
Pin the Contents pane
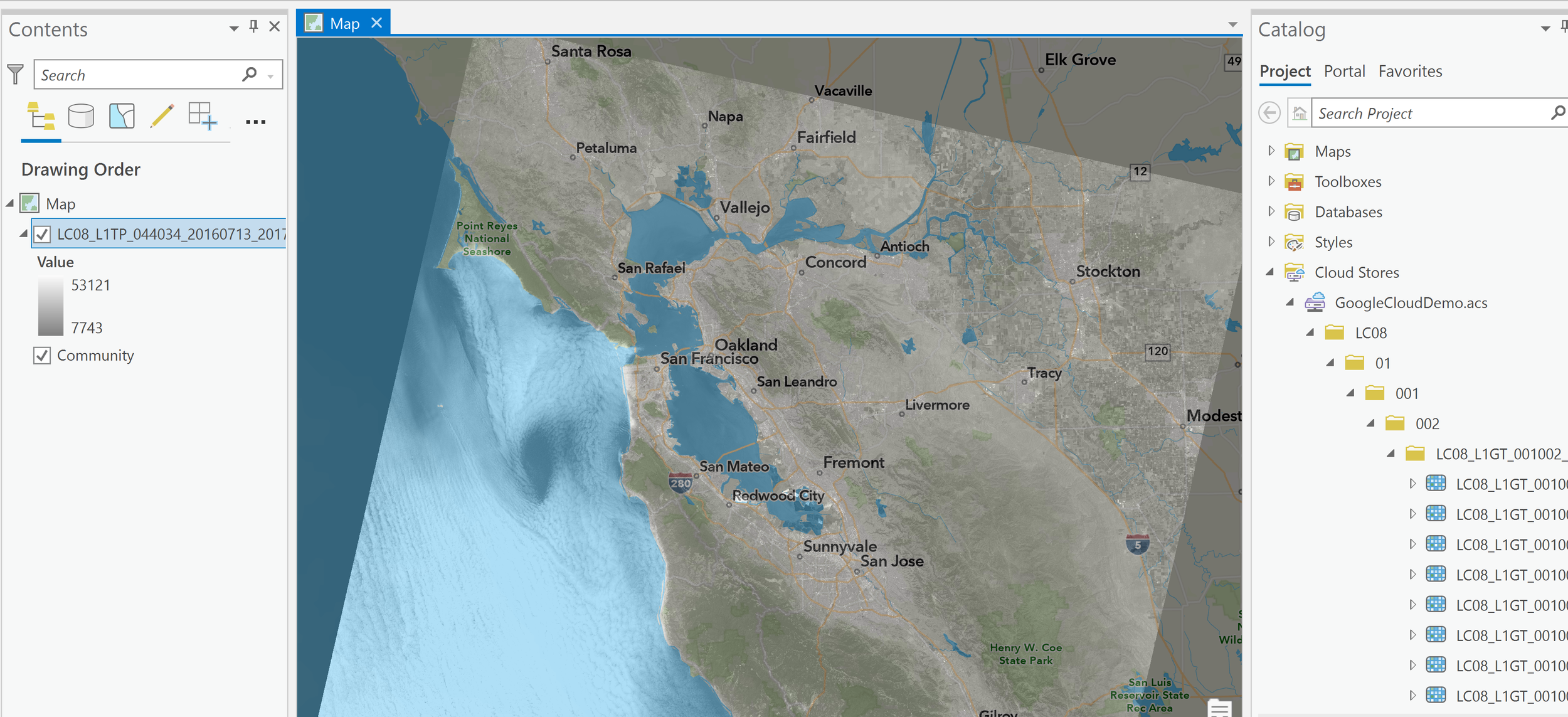click(253, 26)
